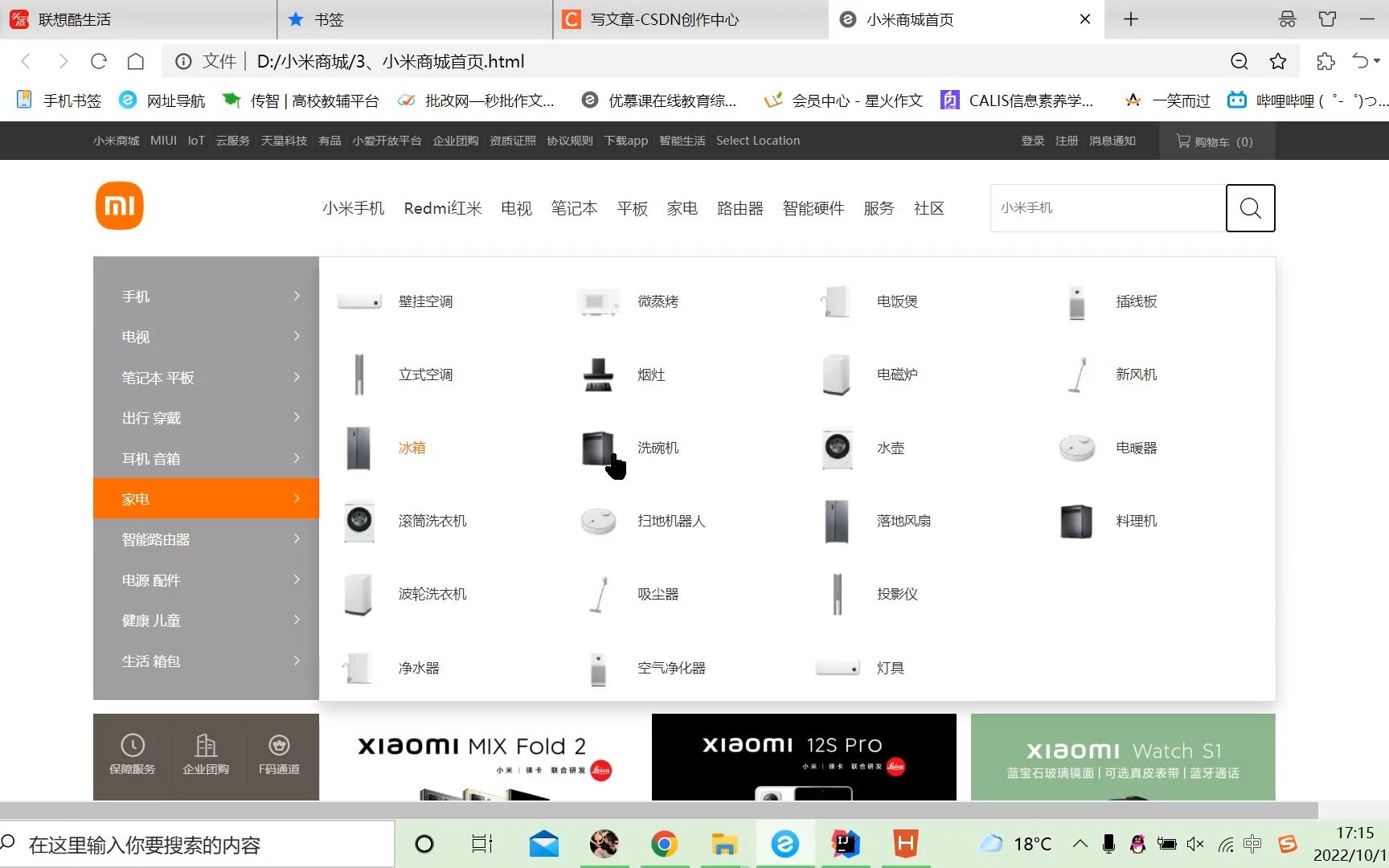Open the Redmi红米 nav menu
The image size is (1389, 868).
(x=443, y=208)
